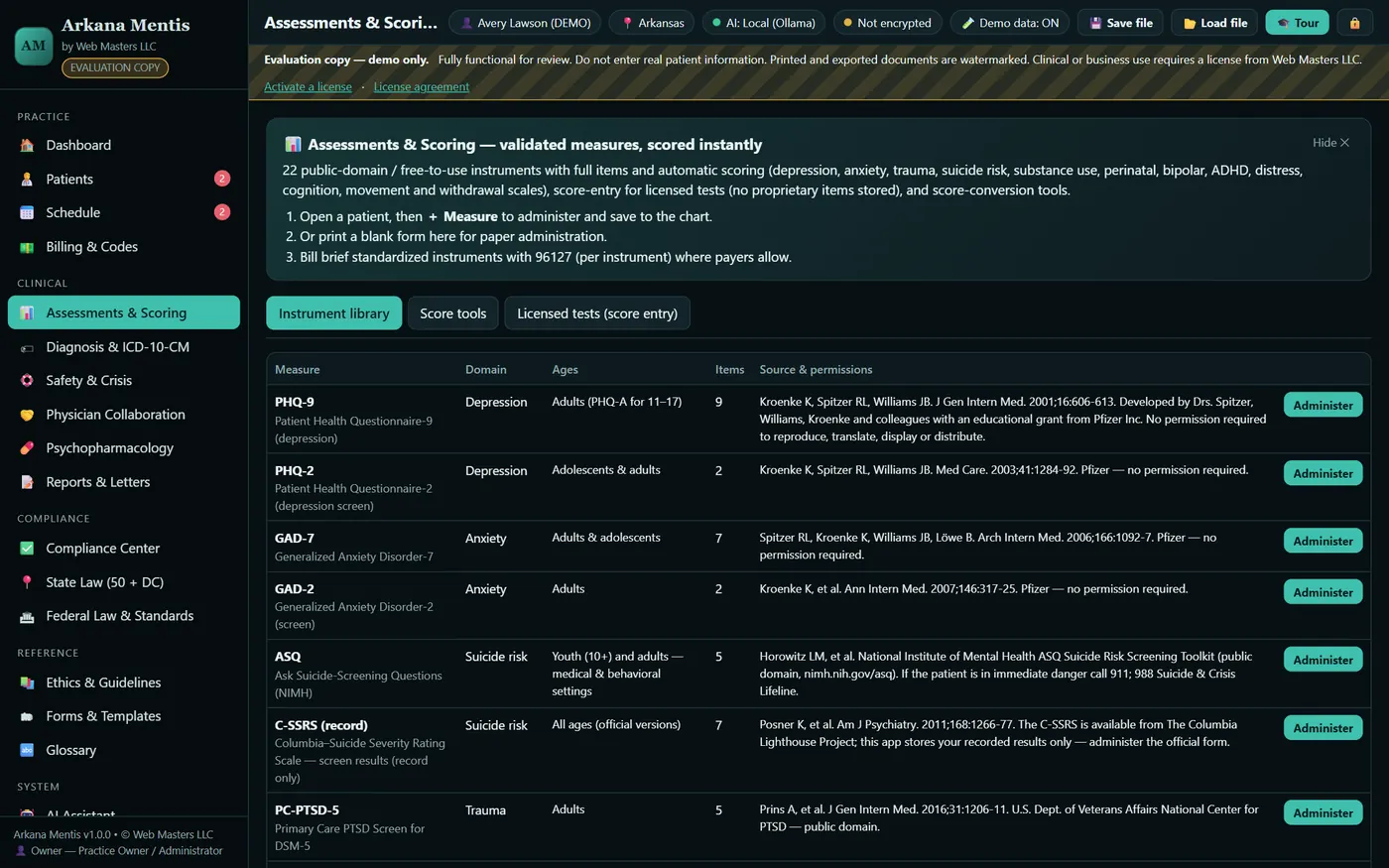Open the Arkansas state selector
This screenshot has height=868, width=1389.
tap(653, 23)
